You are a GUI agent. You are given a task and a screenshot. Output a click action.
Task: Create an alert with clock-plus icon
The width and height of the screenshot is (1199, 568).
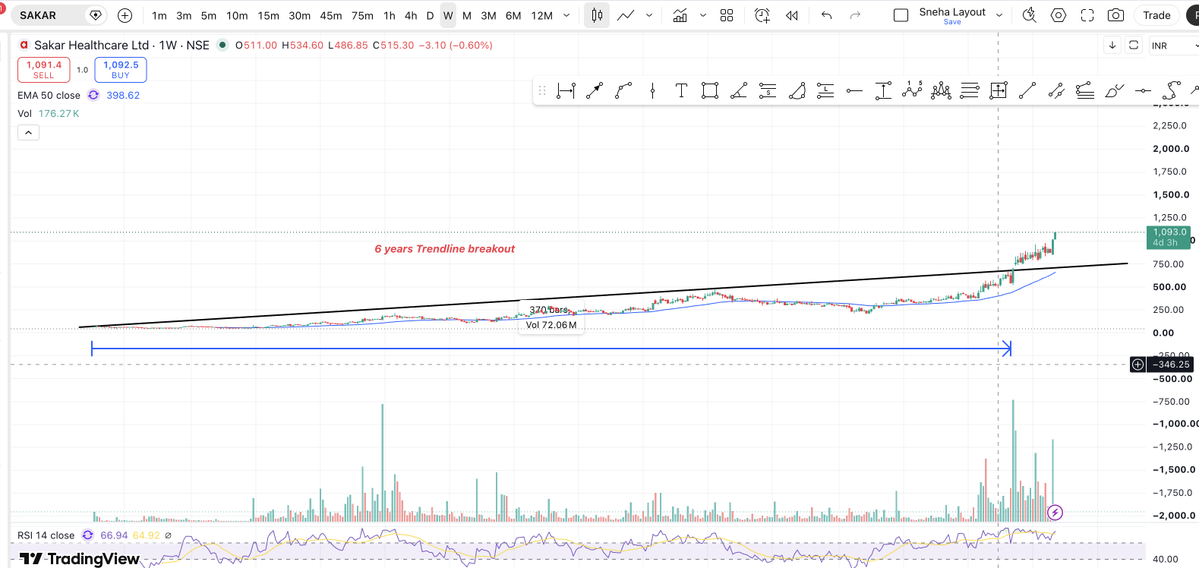click(x=762, y=15)
